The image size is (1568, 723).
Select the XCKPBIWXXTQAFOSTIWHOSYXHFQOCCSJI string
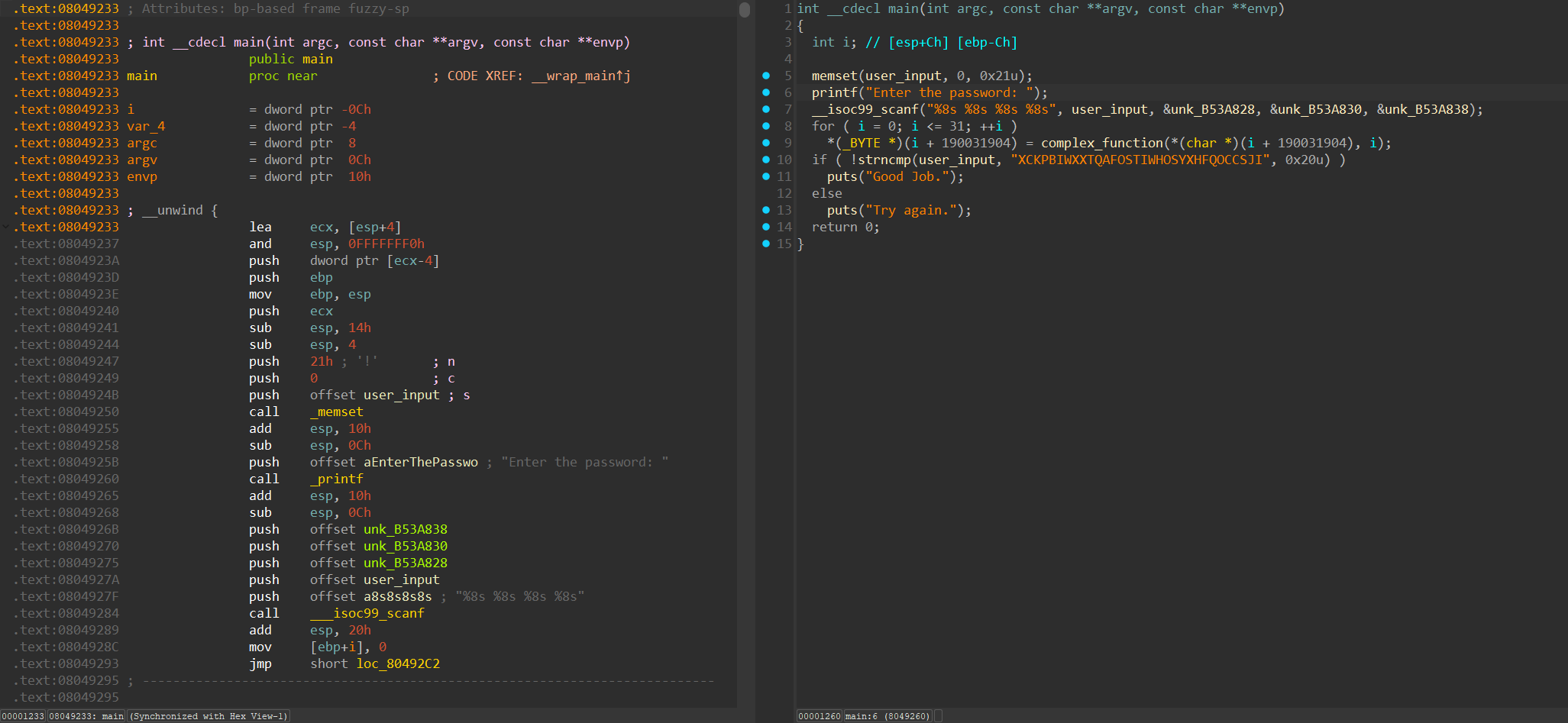(1140, 160)
